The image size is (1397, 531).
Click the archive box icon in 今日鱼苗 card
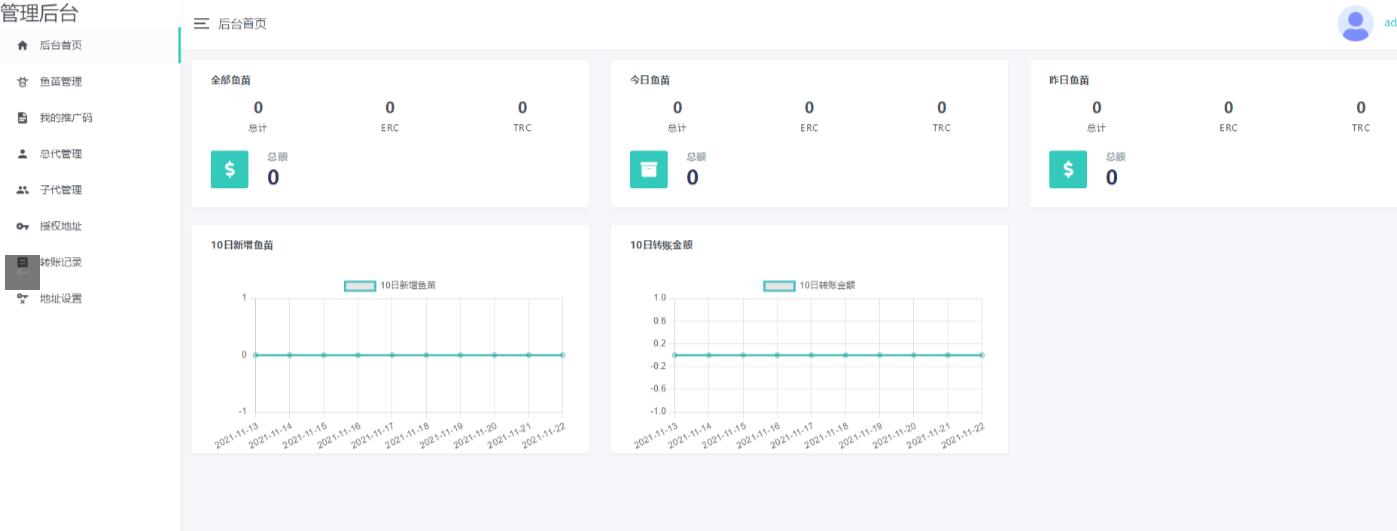[x=648, y=170]
